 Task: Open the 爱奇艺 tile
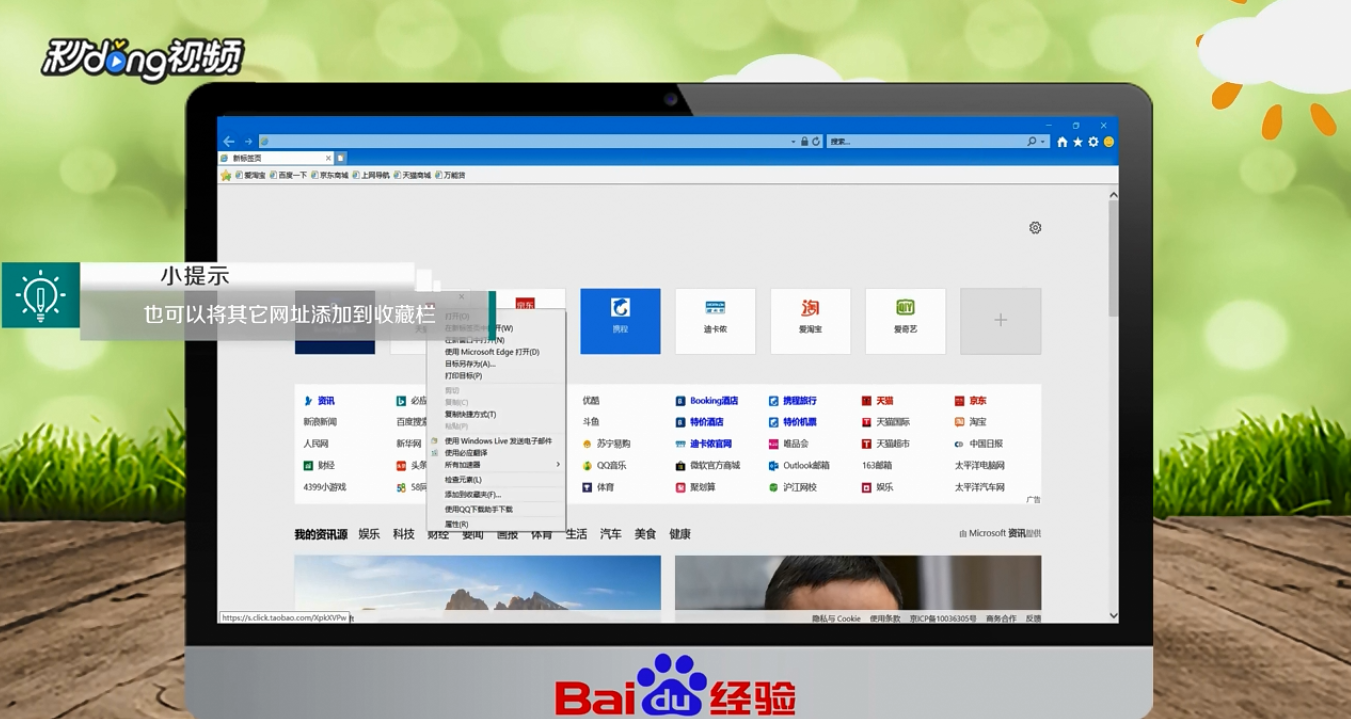(905, 321)
